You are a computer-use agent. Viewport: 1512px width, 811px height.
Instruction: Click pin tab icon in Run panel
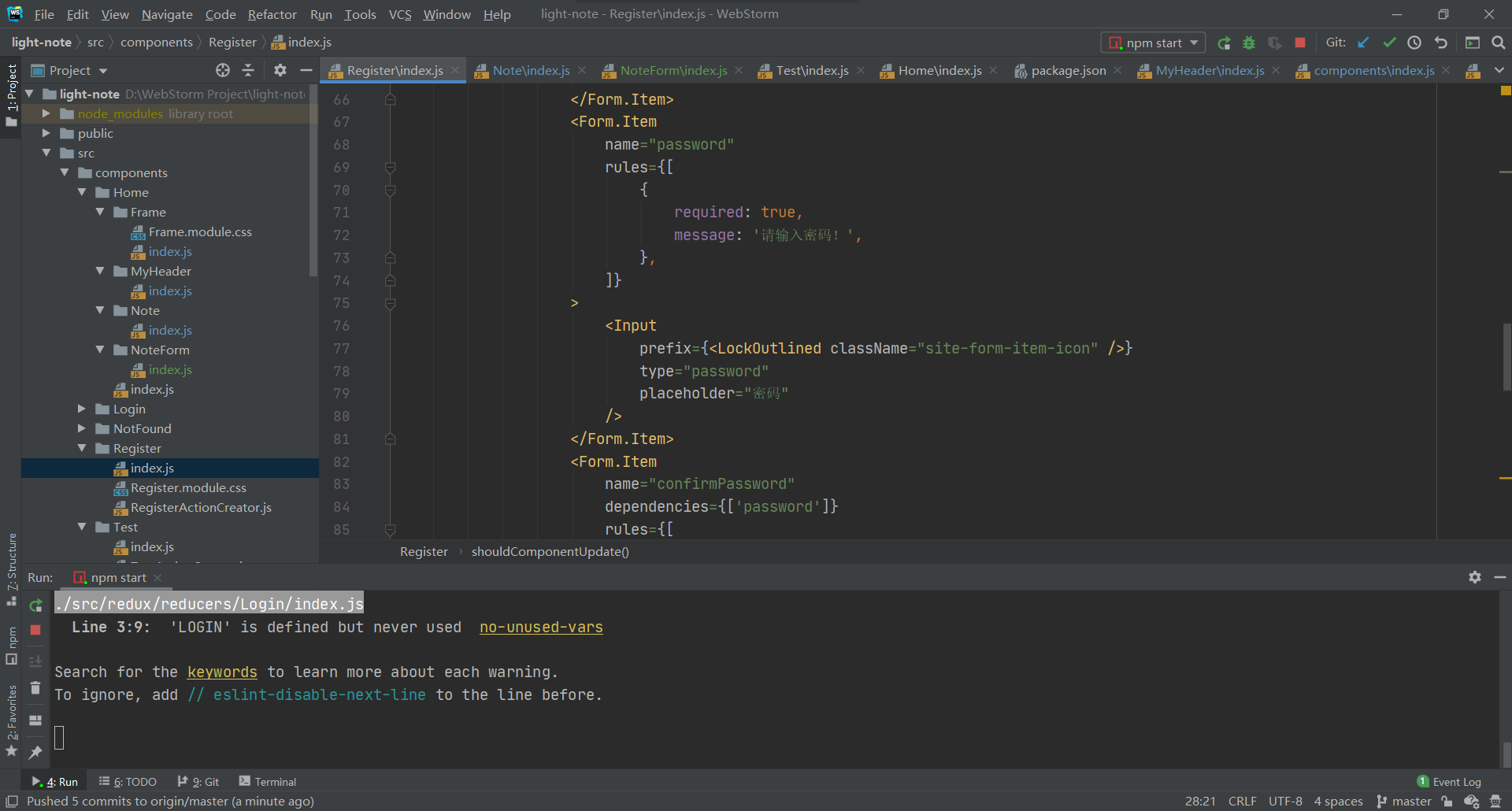point(35,753)
